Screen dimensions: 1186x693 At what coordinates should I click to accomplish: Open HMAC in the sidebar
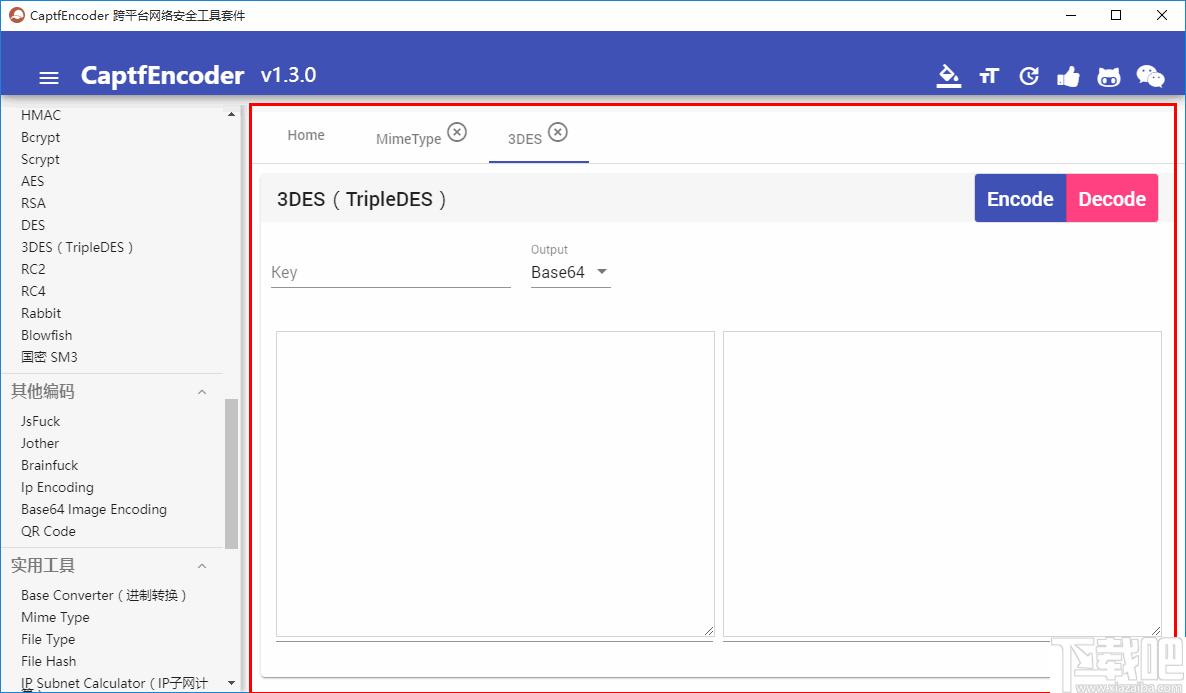[x=41, y=115]
